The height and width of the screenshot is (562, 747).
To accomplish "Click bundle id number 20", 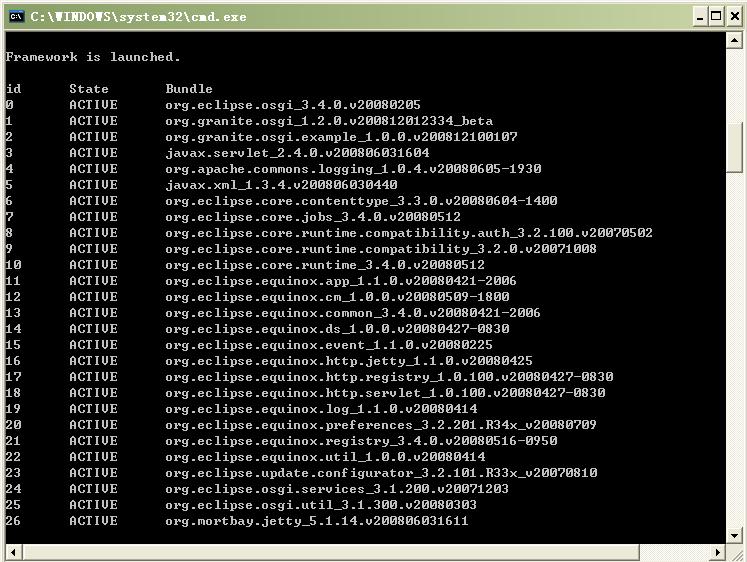I will click(x=13, y=425).
